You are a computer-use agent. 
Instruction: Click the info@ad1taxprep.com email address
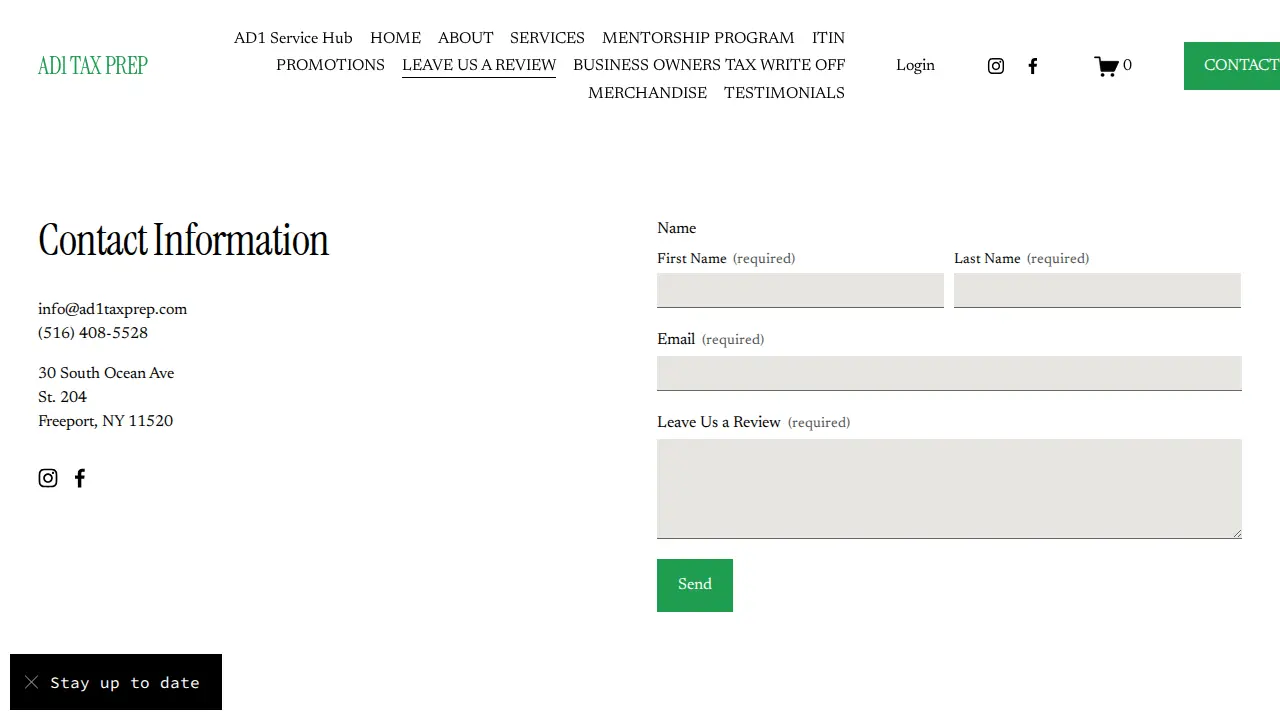pyautogui.click(x=112, y=310)
